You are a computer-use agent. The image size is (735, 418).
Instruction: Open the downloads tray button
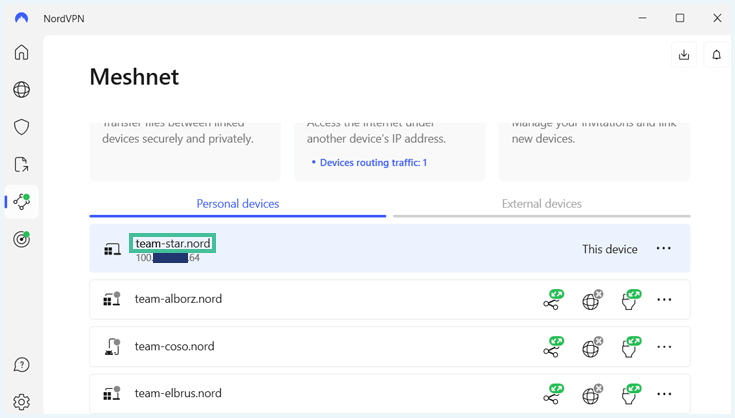684,55
